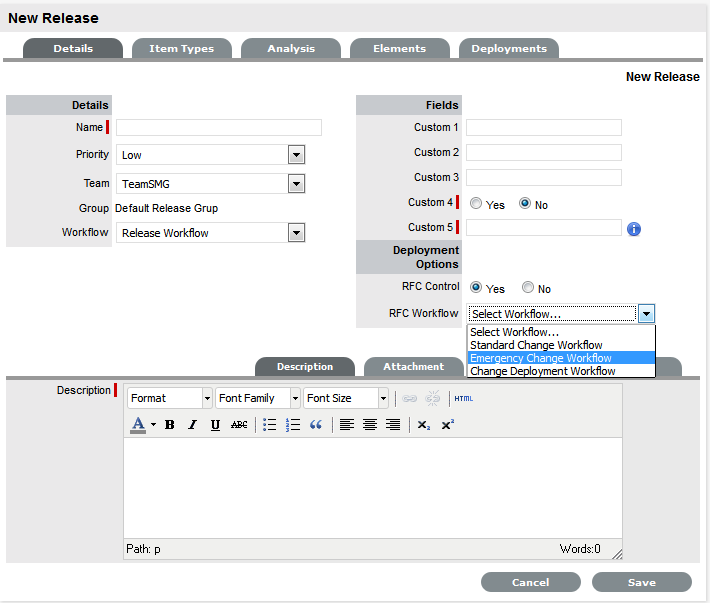This screenshot has height=603, width=710.
Task: Align text center
Action: point(370,425)
